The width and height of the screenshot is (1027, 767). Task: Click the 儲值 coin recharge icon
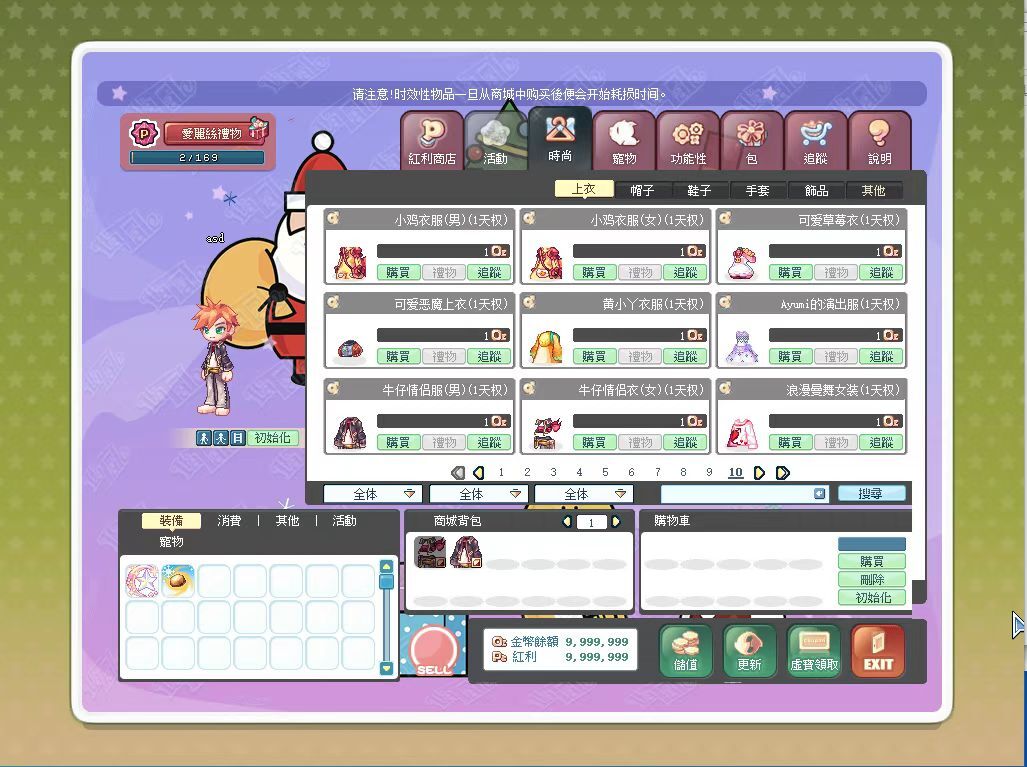tap(686, 651)
